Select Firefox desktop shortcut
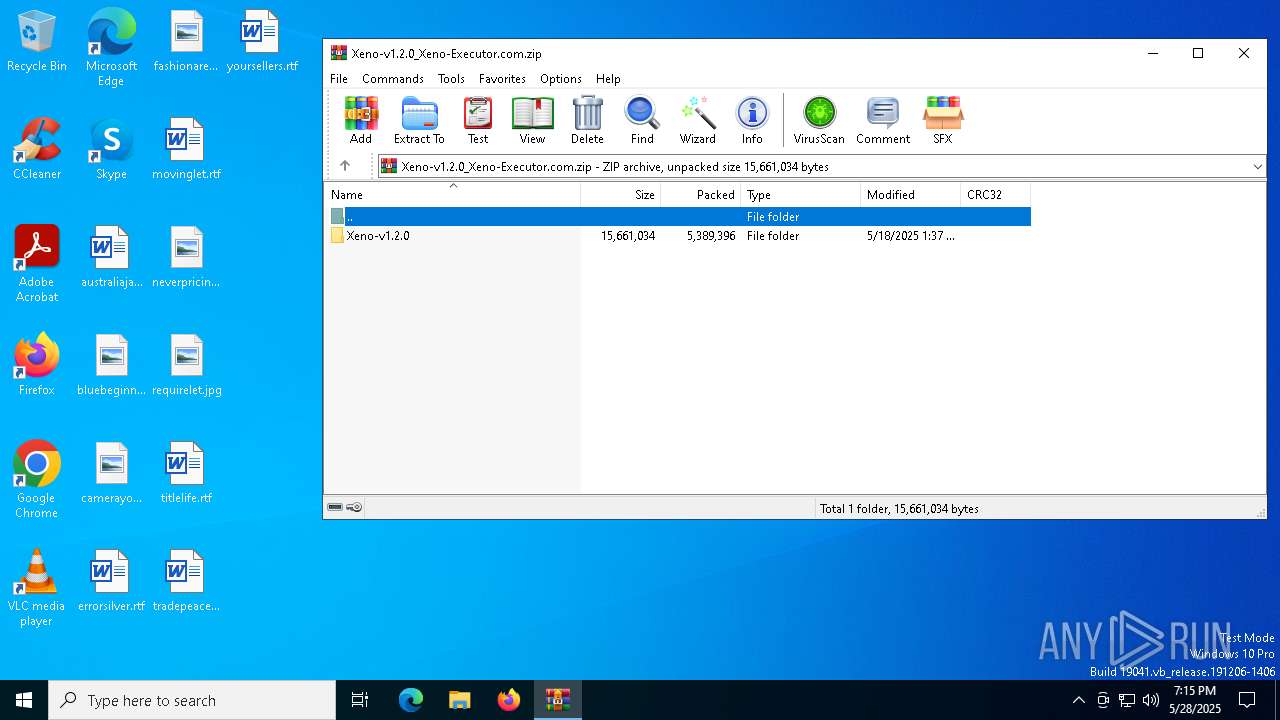Screen dimensions: 1280x720 pos(37,364)
